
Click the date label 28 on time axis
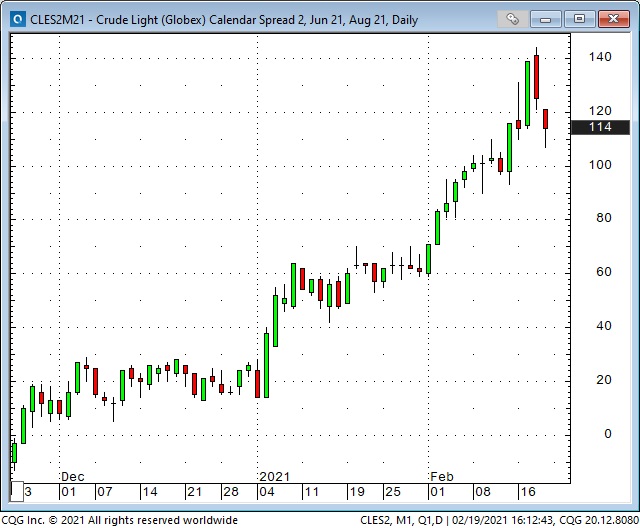coord(231,492)
